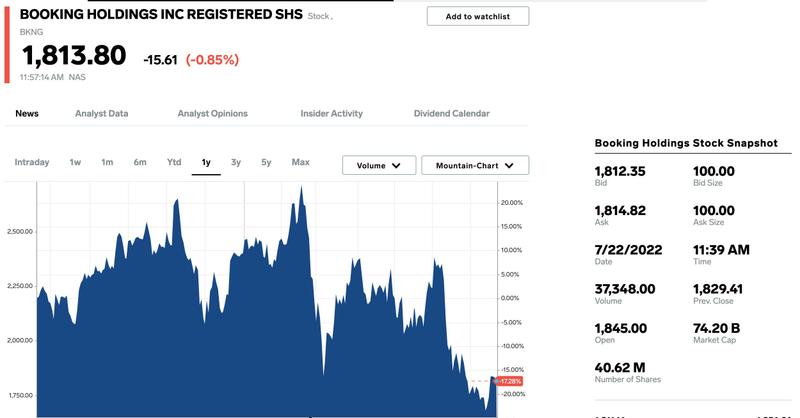Viewport: 800px width, 418px height.
Task: Click the 1,813.80 stock price
Action: click(74, 55)
